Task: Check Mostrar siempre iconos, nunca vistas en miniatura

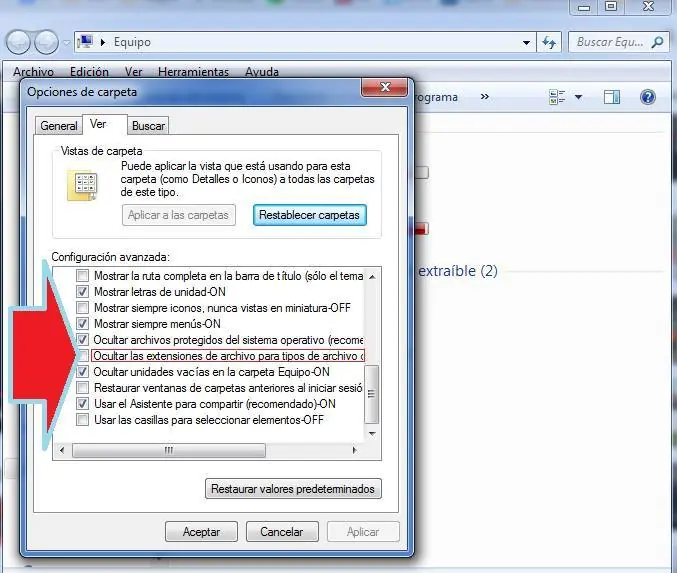Action: [x=82, y=307]
